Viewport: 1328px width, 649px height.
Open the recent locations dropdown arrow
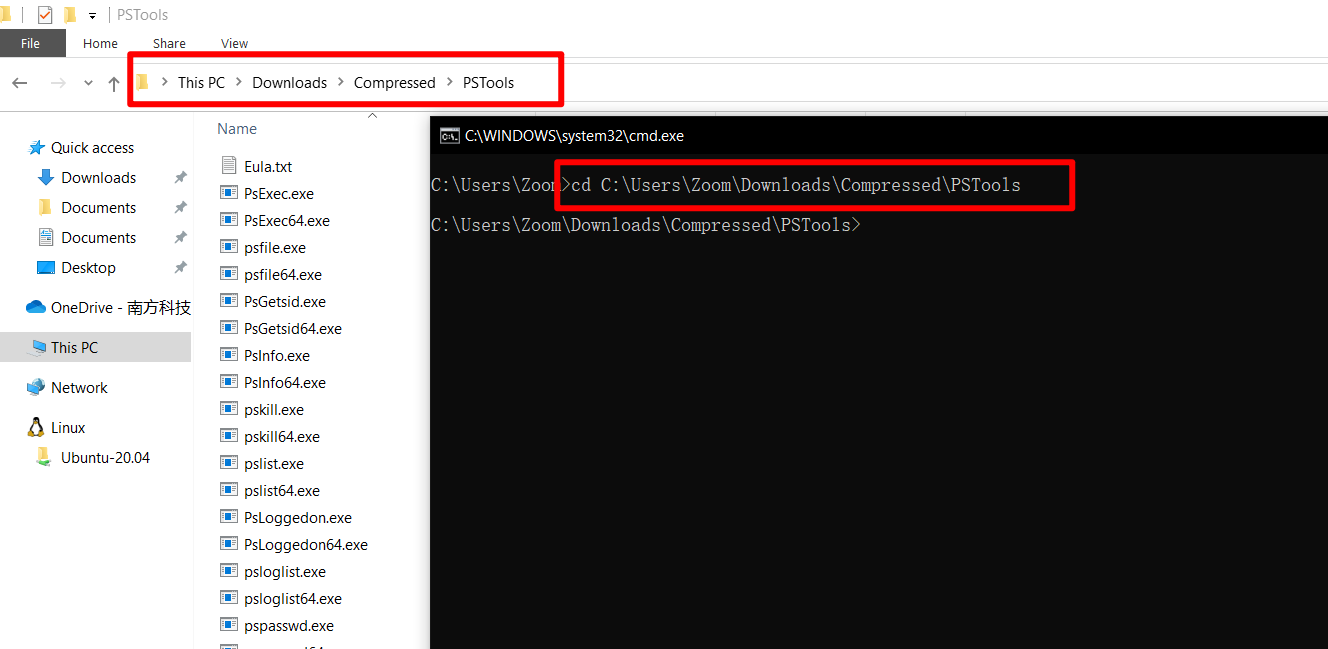[89, 83]
